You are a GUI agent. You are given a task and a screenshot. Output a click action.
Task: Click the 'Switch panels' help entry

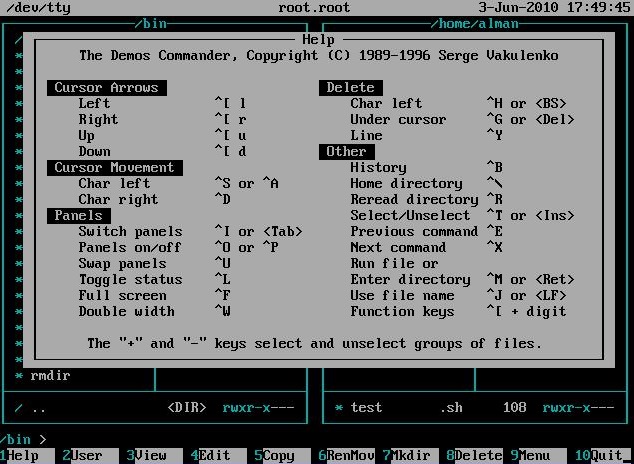pyautogui.click(x=131, y=232)
